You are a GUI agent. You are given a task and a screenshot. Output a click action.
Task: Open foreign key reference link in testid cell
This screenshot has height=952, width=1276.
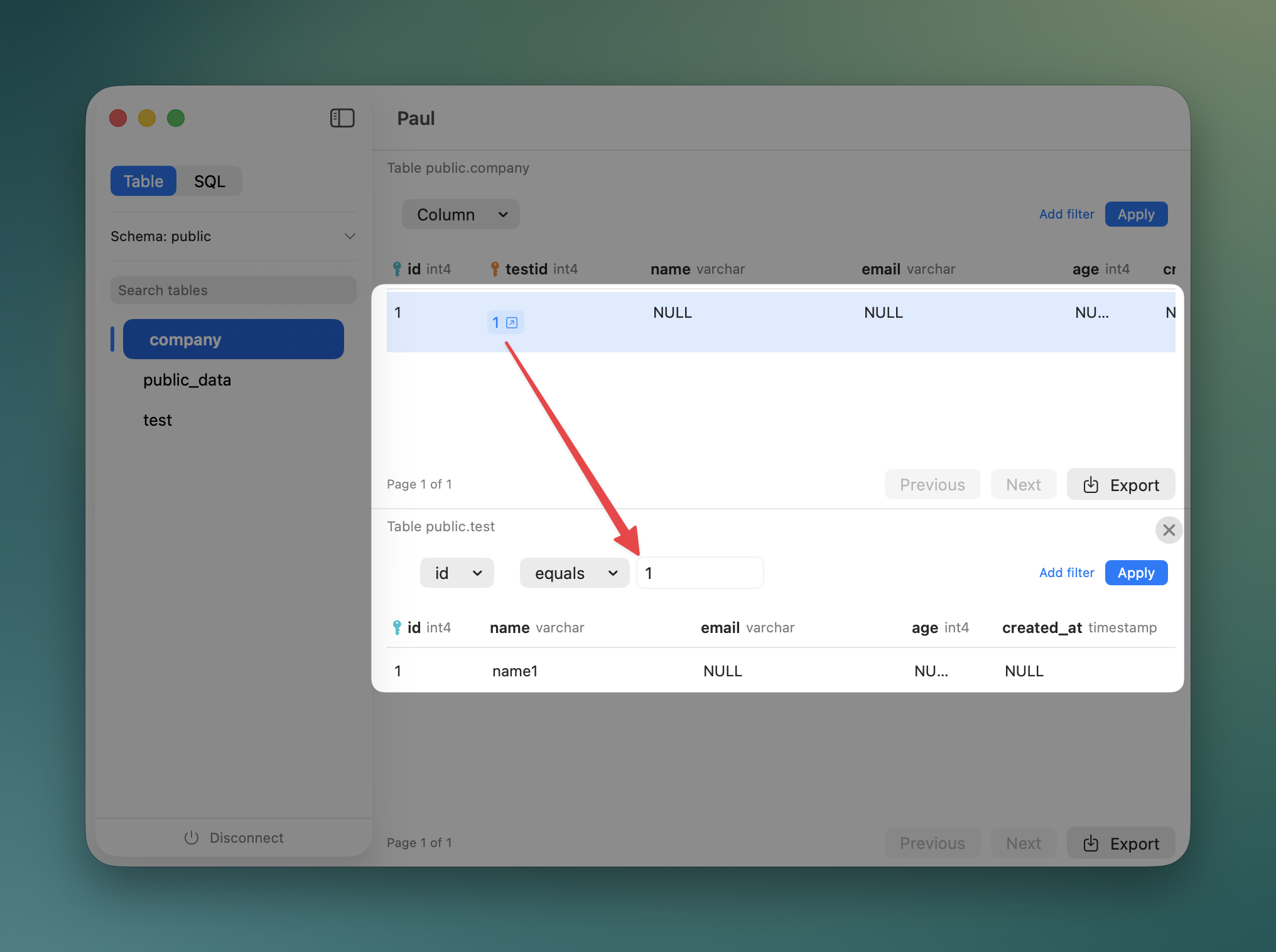(512, 322)
